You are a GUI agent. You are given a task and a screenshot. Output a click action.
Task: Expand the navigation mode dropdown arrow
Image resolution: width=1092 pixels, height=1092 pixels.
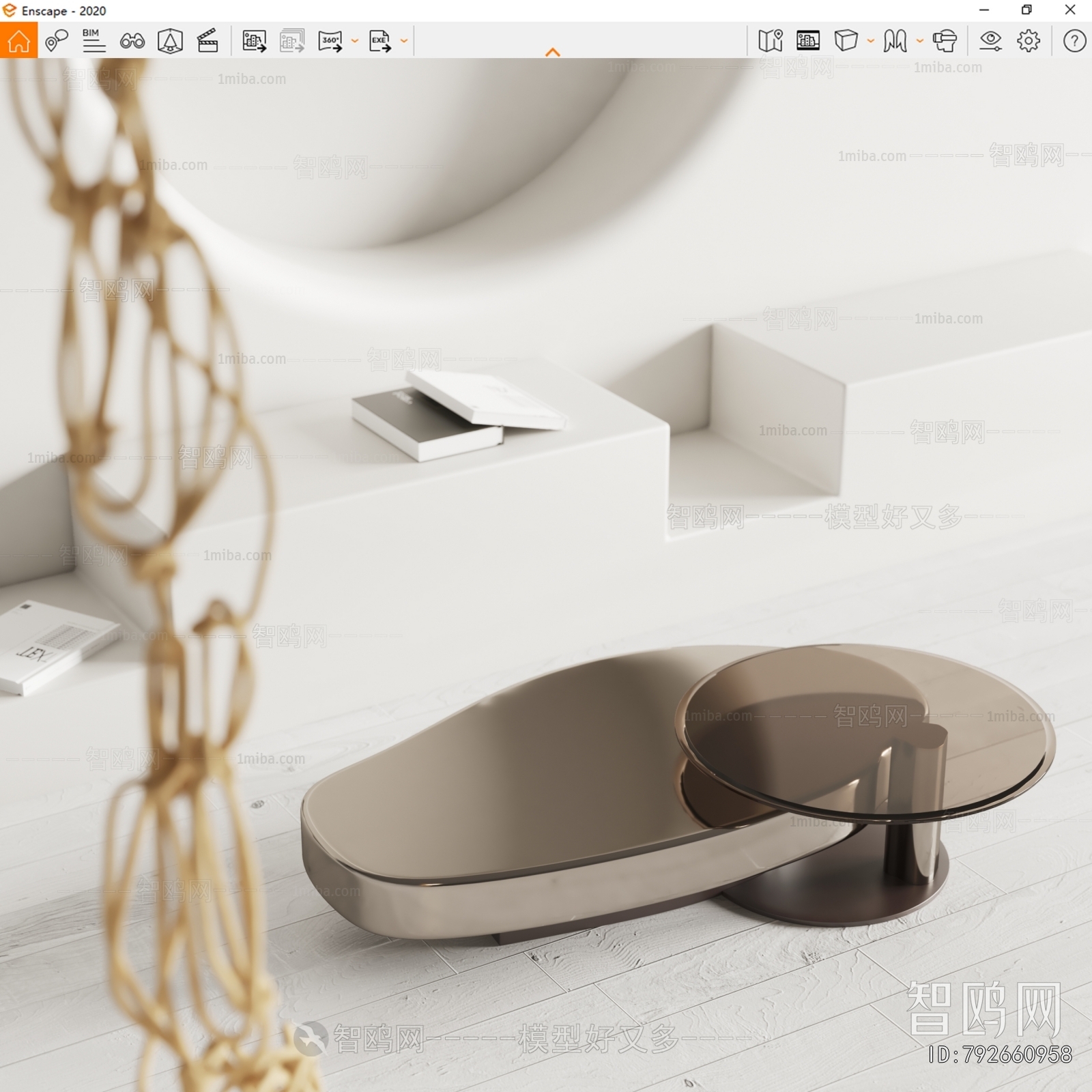pyautogui.click(x=920, y=41)
